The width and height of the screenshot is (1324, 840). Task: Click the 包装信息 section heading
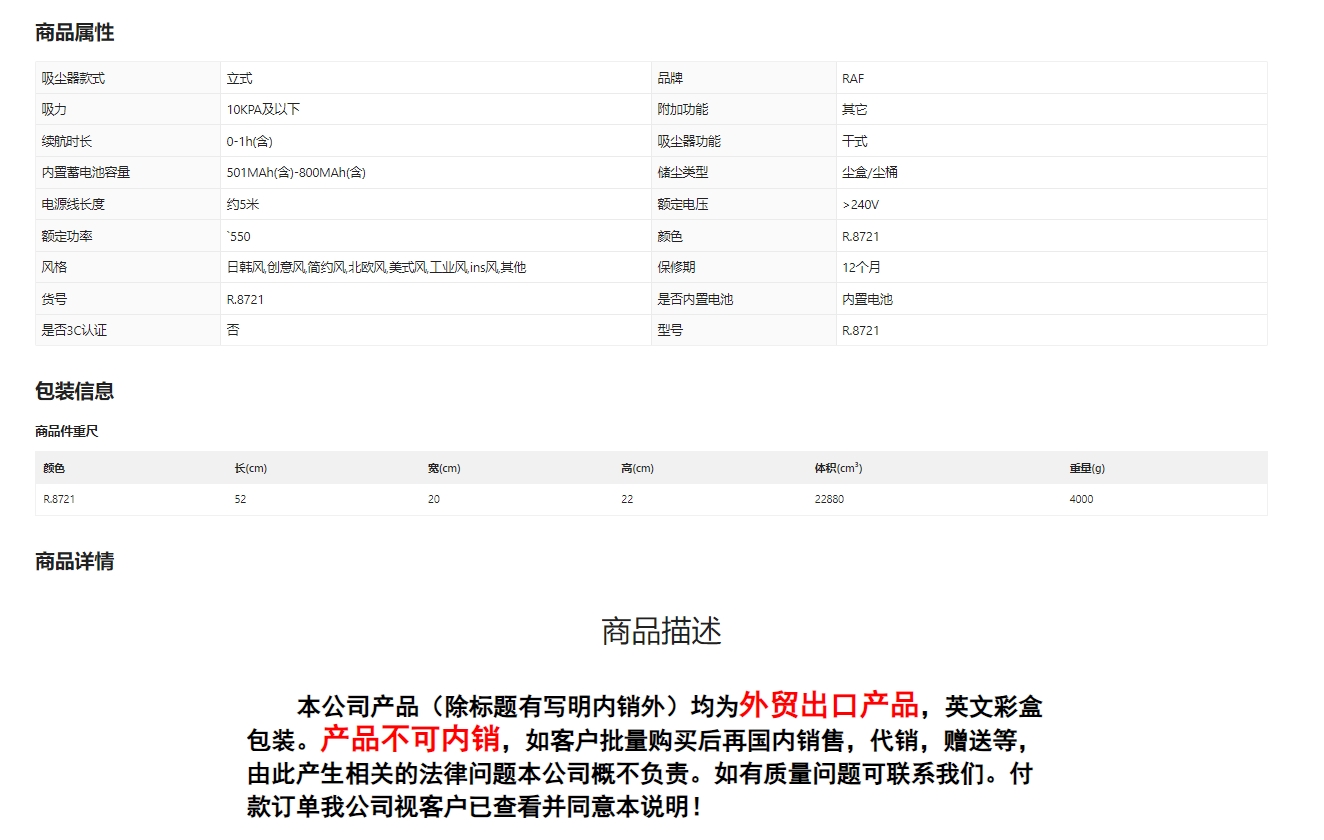pyautogui.click(x=75, y=391)
